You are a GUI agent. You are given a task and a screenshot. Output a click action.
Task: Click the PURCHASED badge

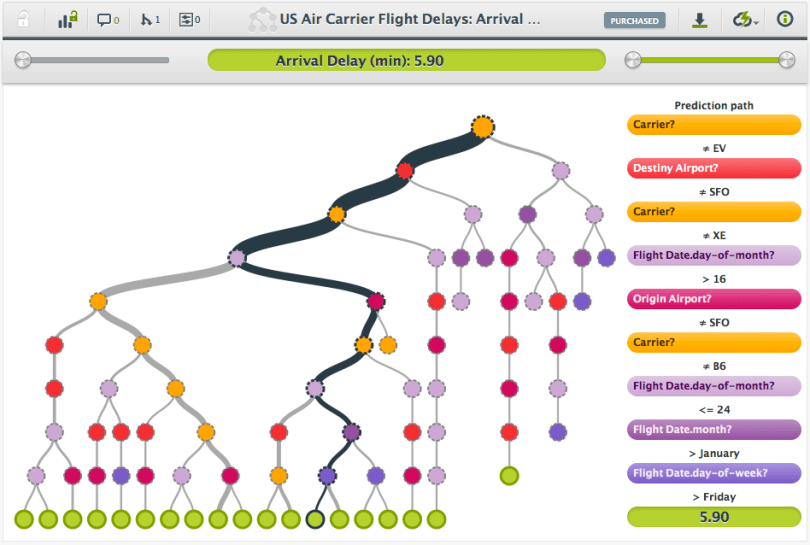click(635, 20)
